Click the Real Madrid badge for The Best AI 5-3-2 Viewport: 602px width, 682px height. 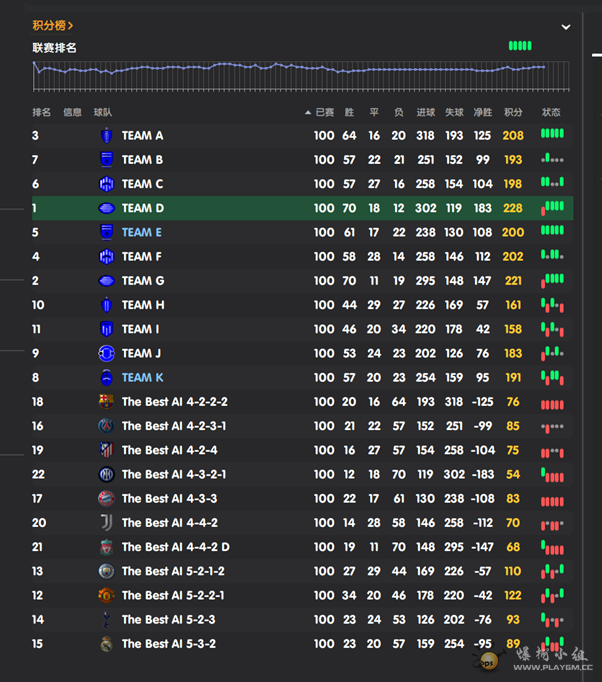pyautogui.click(x=107, y=644)
